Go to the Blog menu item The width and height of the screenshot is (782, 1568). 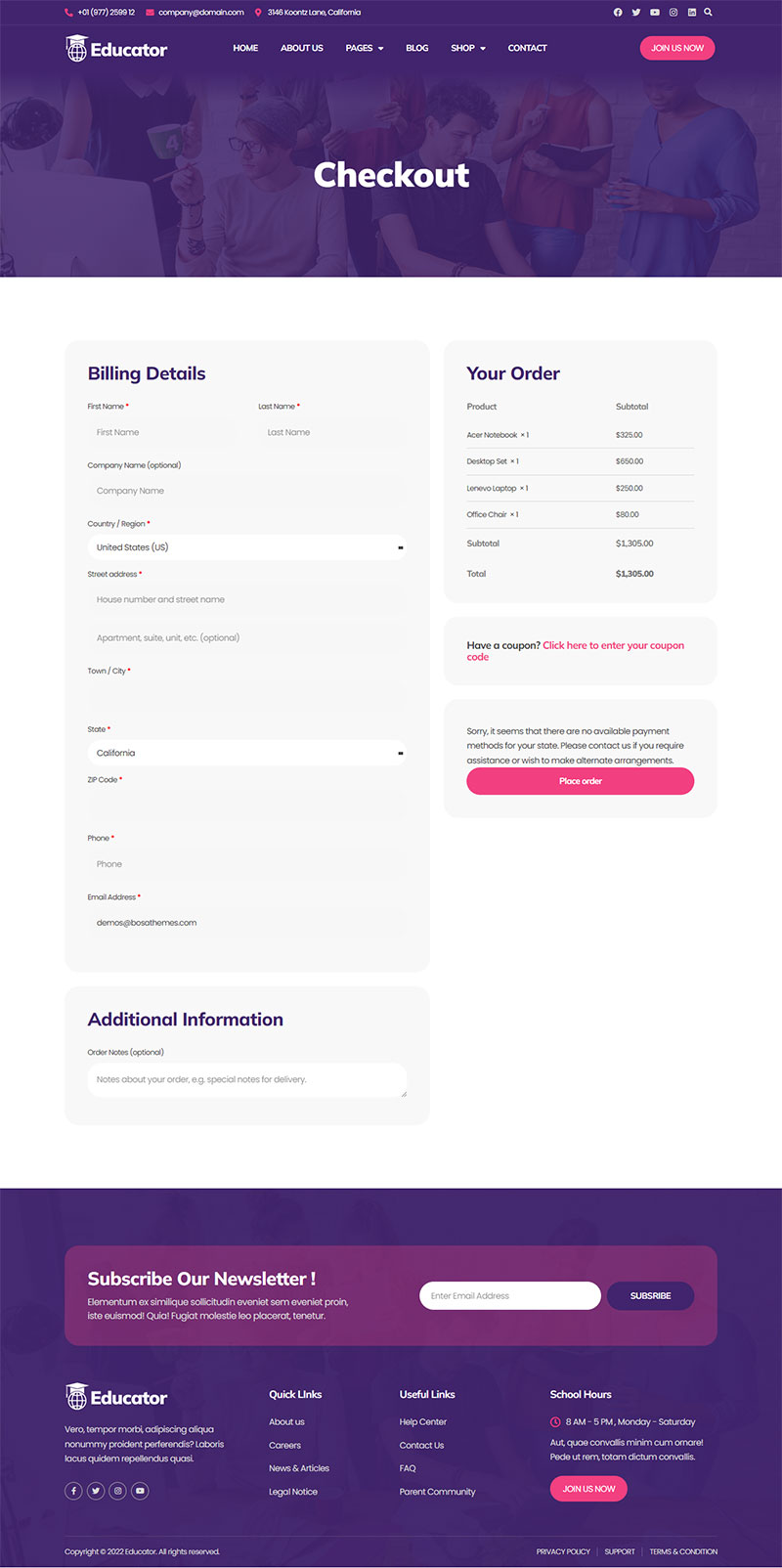click(x=417, y=48)
